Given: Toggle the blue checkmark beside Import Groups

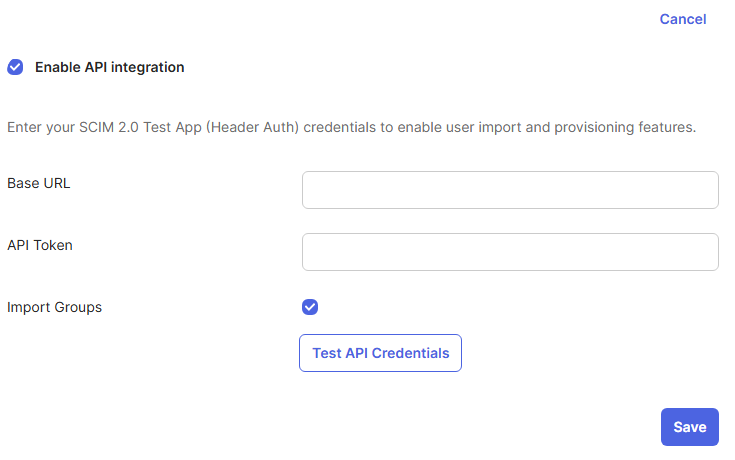Looking at the screenshot, I should pyautogui.click(x=310, y=307).
